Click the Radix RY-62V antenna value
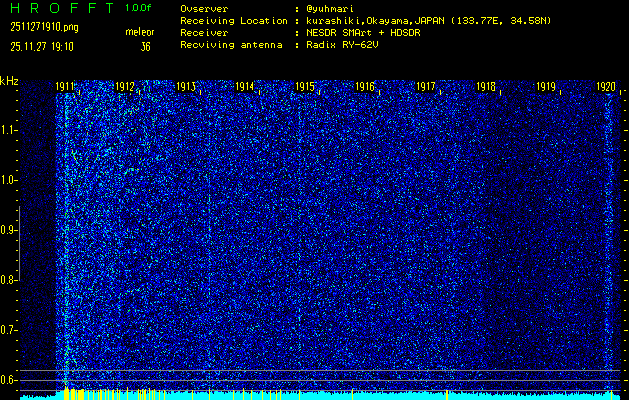 (x=342, y=45)
